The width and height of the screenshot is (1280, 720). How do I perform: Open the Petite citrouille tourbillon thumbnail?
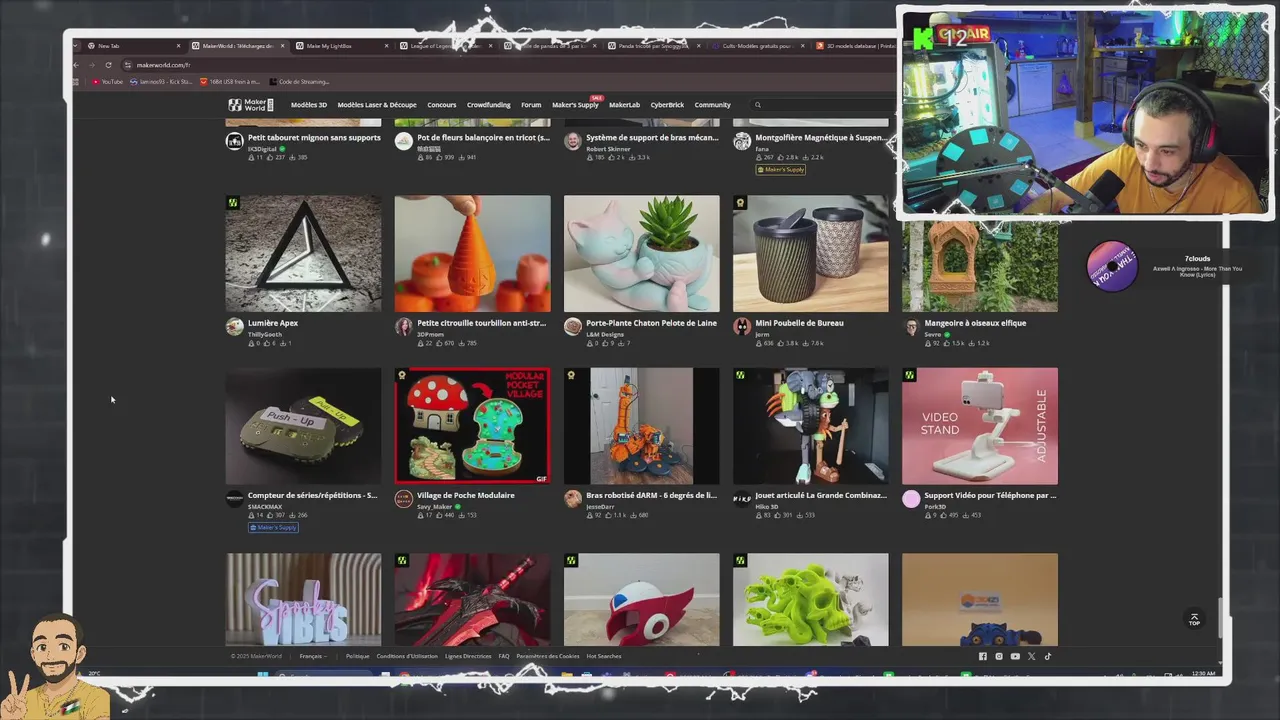tap(472, 253)
